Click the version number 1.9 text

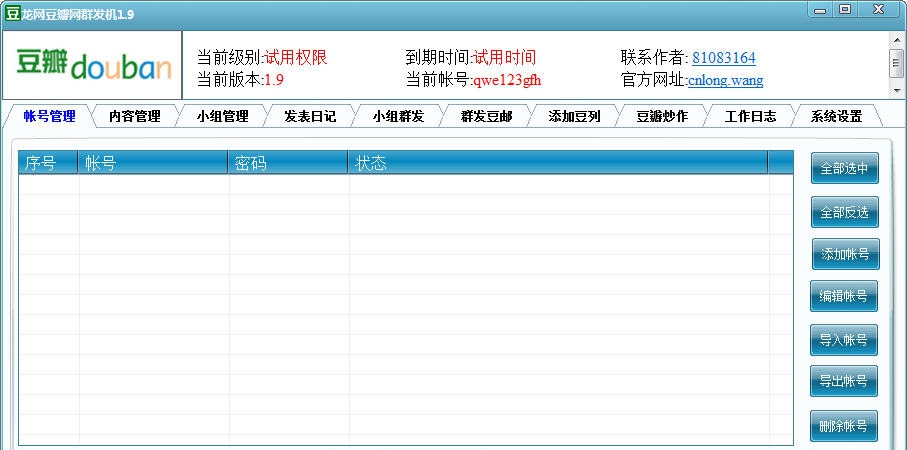tap(274, 80)
